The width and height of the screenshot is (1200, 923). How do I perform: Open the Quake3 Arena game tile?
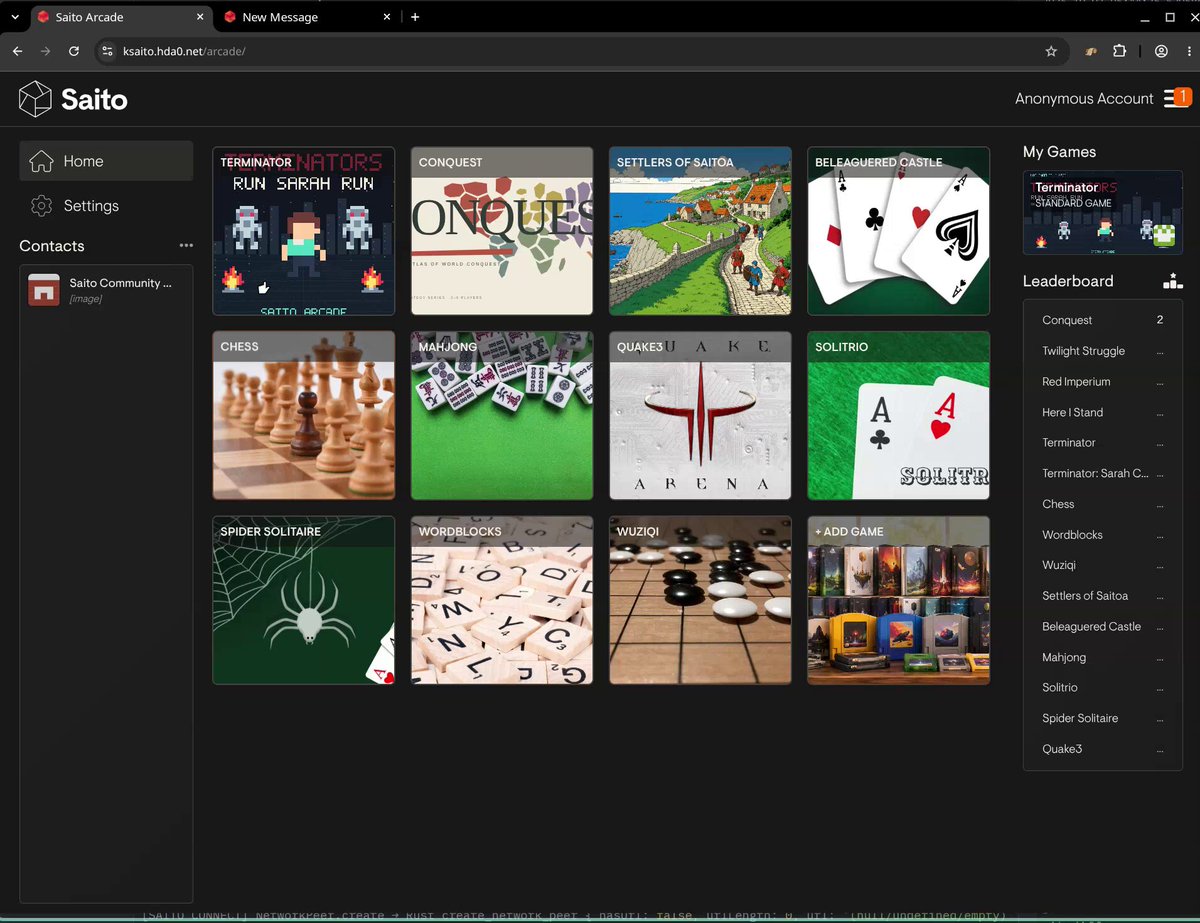coord(700,416)
